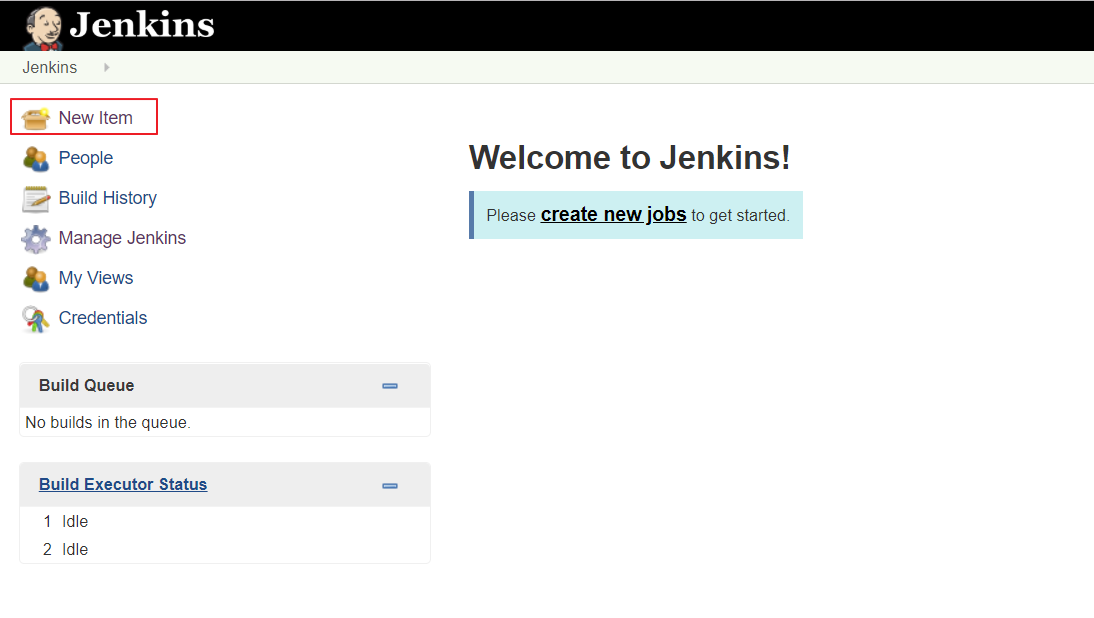1094x618 pixels.
Task: Open the Credentials text link
Action: (102, 318)
